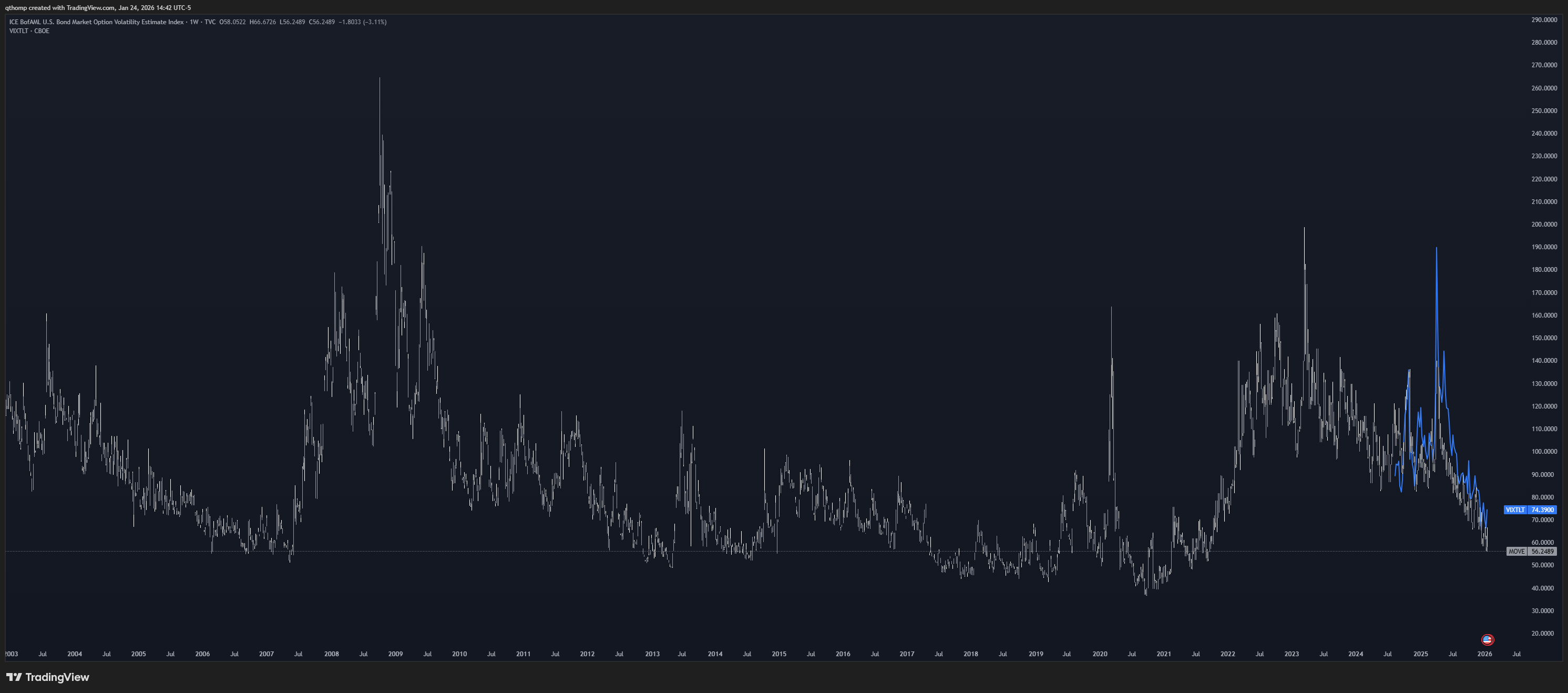
Task: Click the gray MOVE symbol tag on price axis
Action: click(1516, 551)
